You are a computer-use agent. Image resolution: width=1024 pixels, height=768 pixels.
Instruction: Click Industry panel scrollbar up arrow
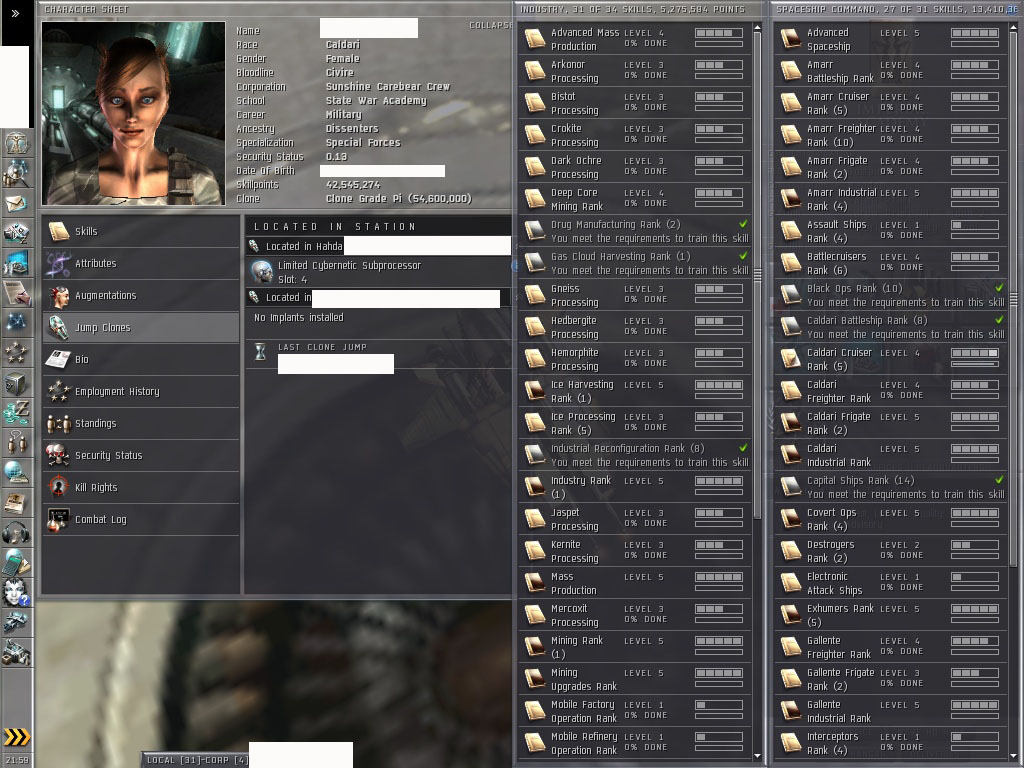[x=758, y=28]
